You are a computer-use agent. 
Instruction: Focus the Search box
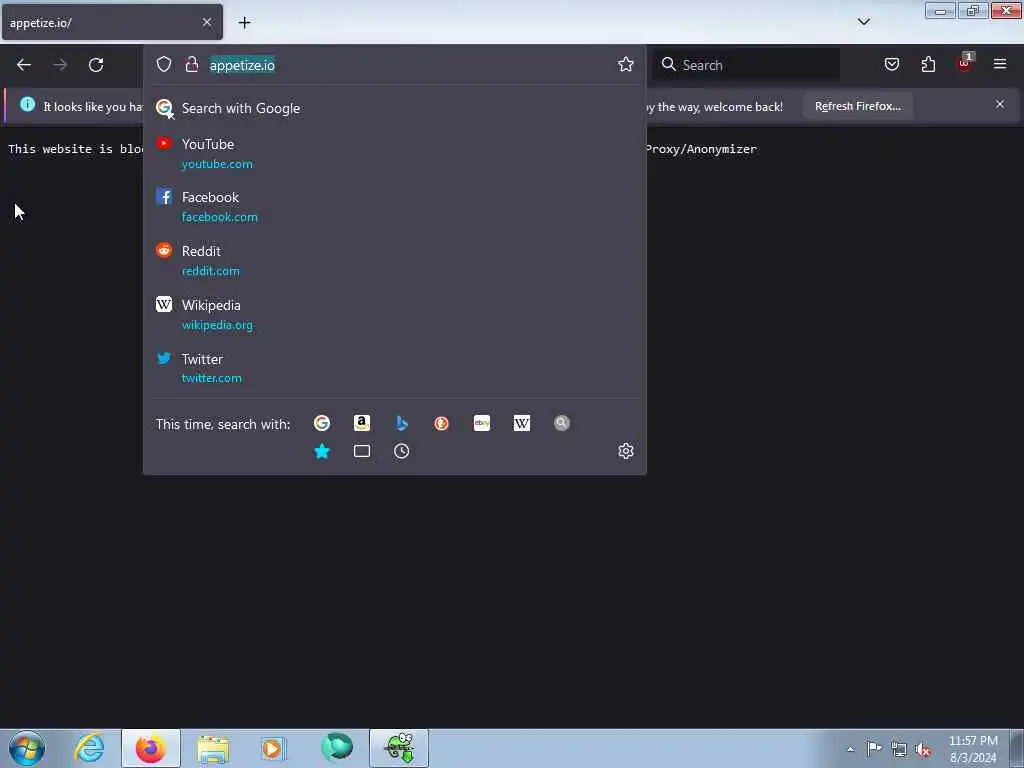[x=746, y=65]
